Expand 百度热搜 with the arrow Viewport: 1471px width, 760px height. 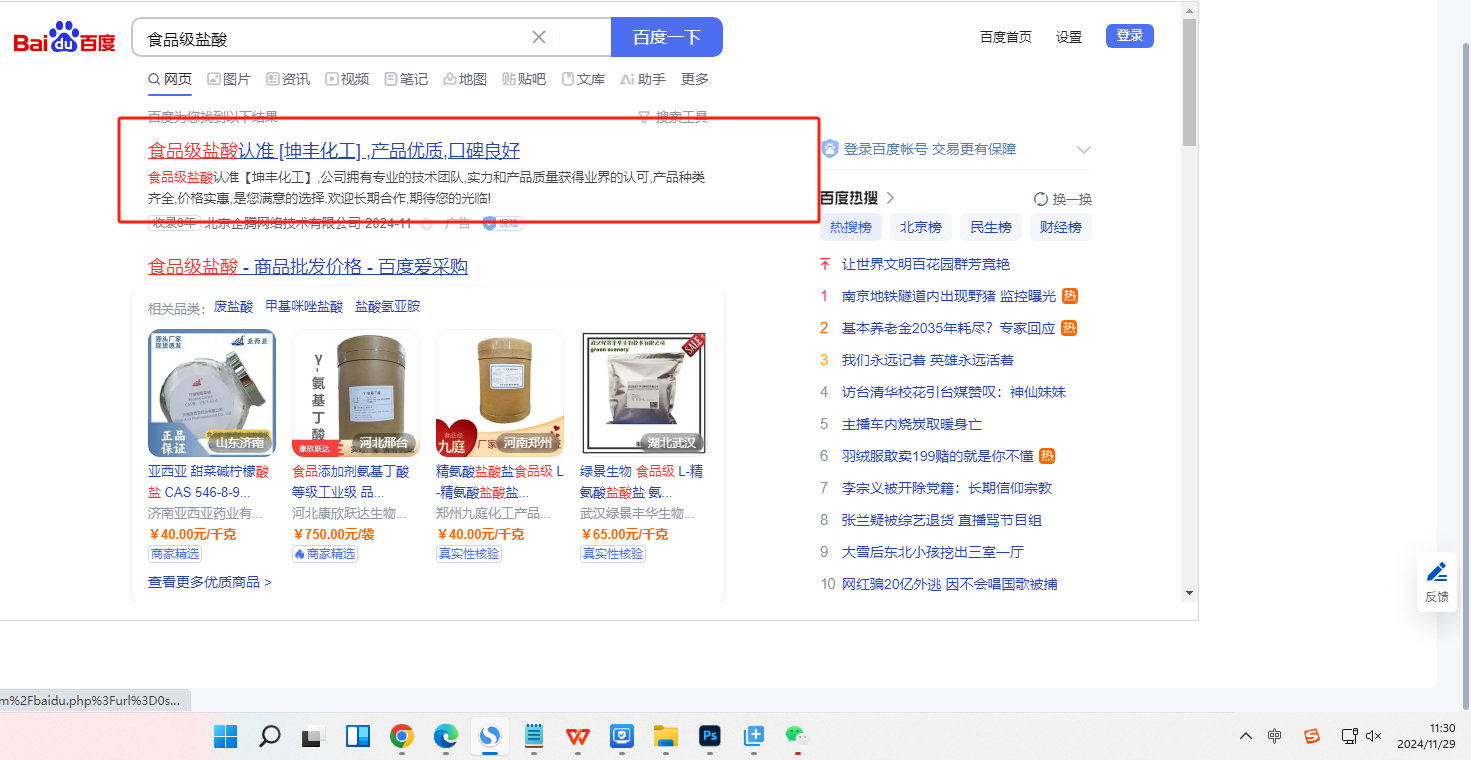[890, 198]
